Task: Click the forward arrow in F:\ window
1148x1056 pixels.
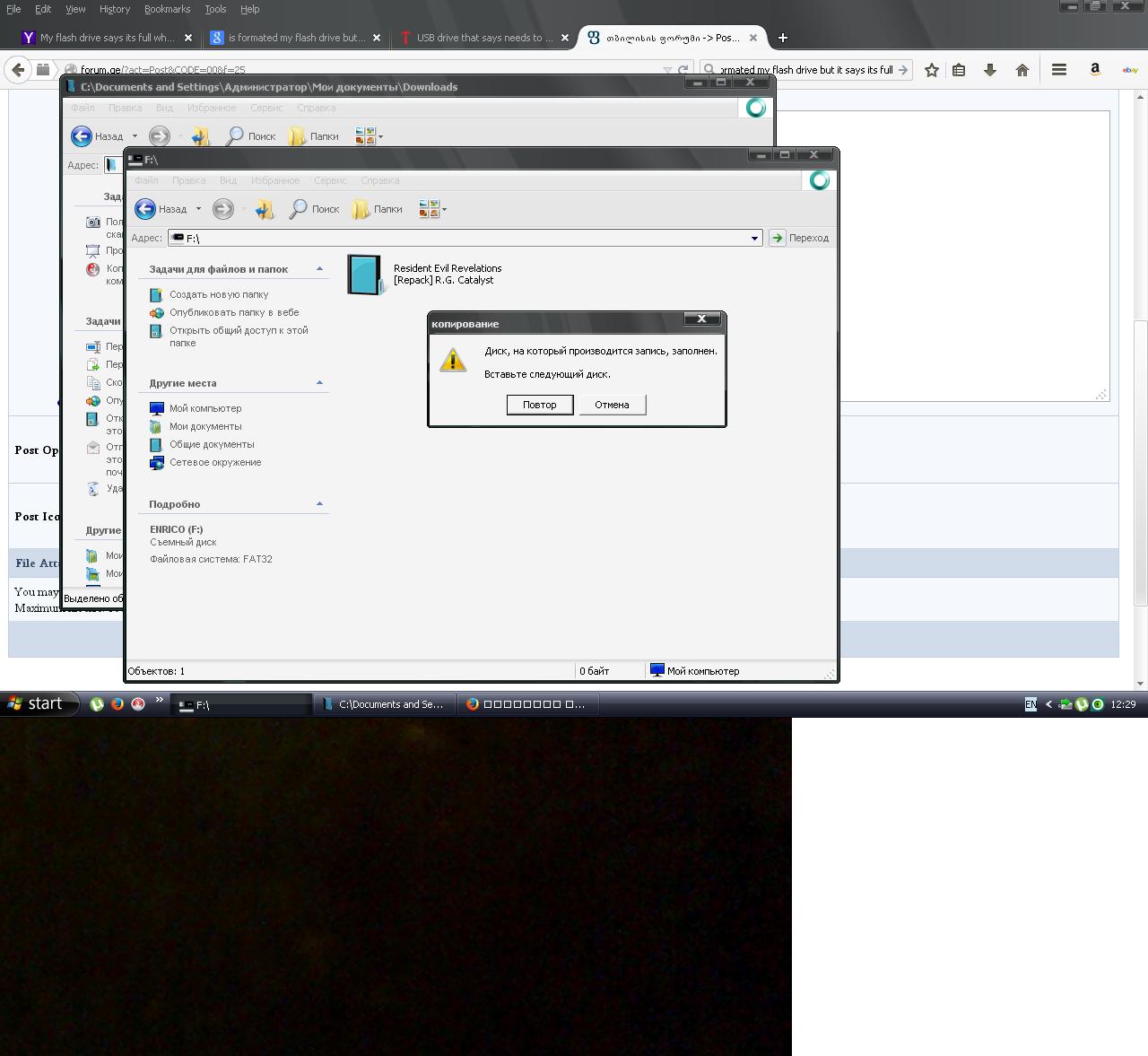Action: [223, 209]
